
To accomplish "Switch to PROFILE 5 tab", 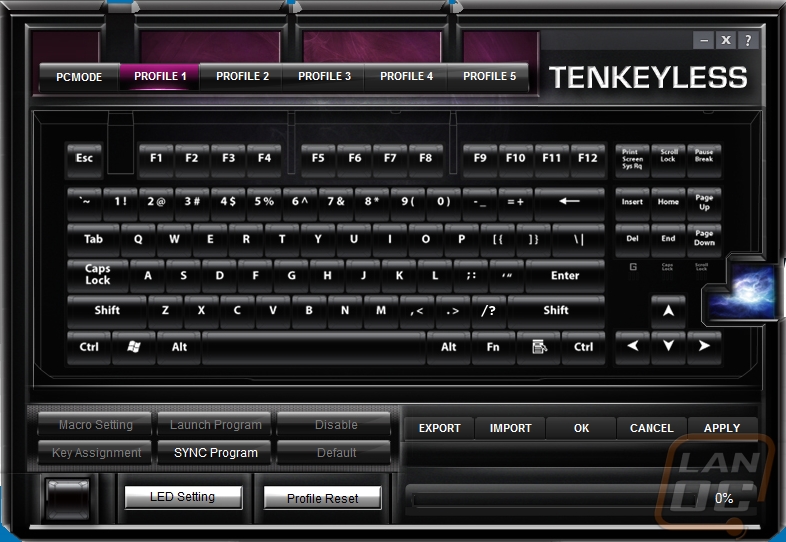I will coord(489,77).
